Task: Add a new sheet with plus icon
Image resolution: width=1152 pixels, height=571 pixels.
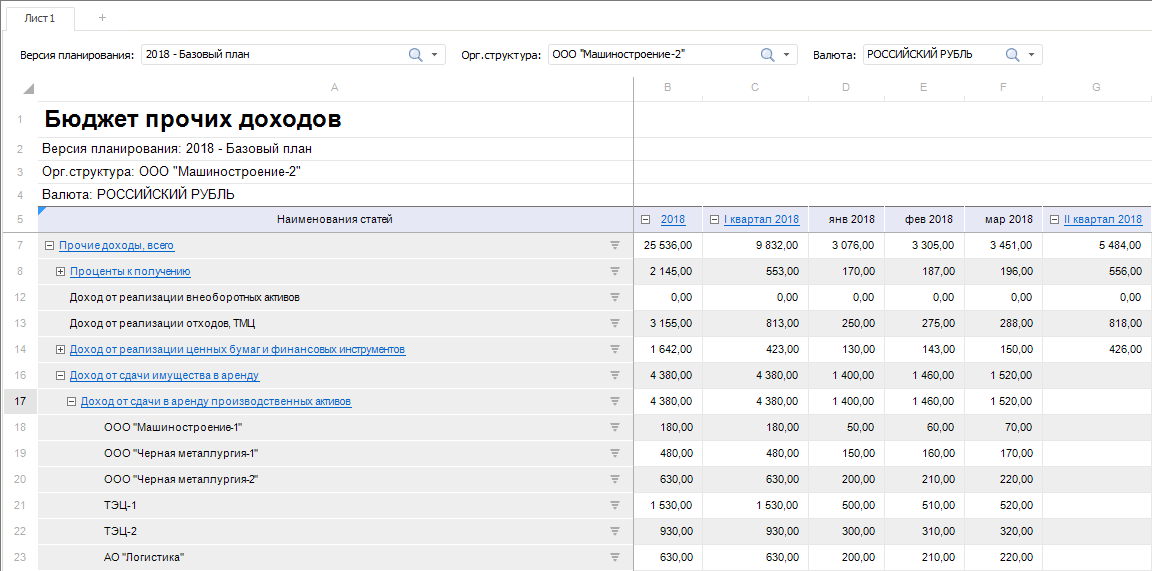Action: tap(102, 18)
